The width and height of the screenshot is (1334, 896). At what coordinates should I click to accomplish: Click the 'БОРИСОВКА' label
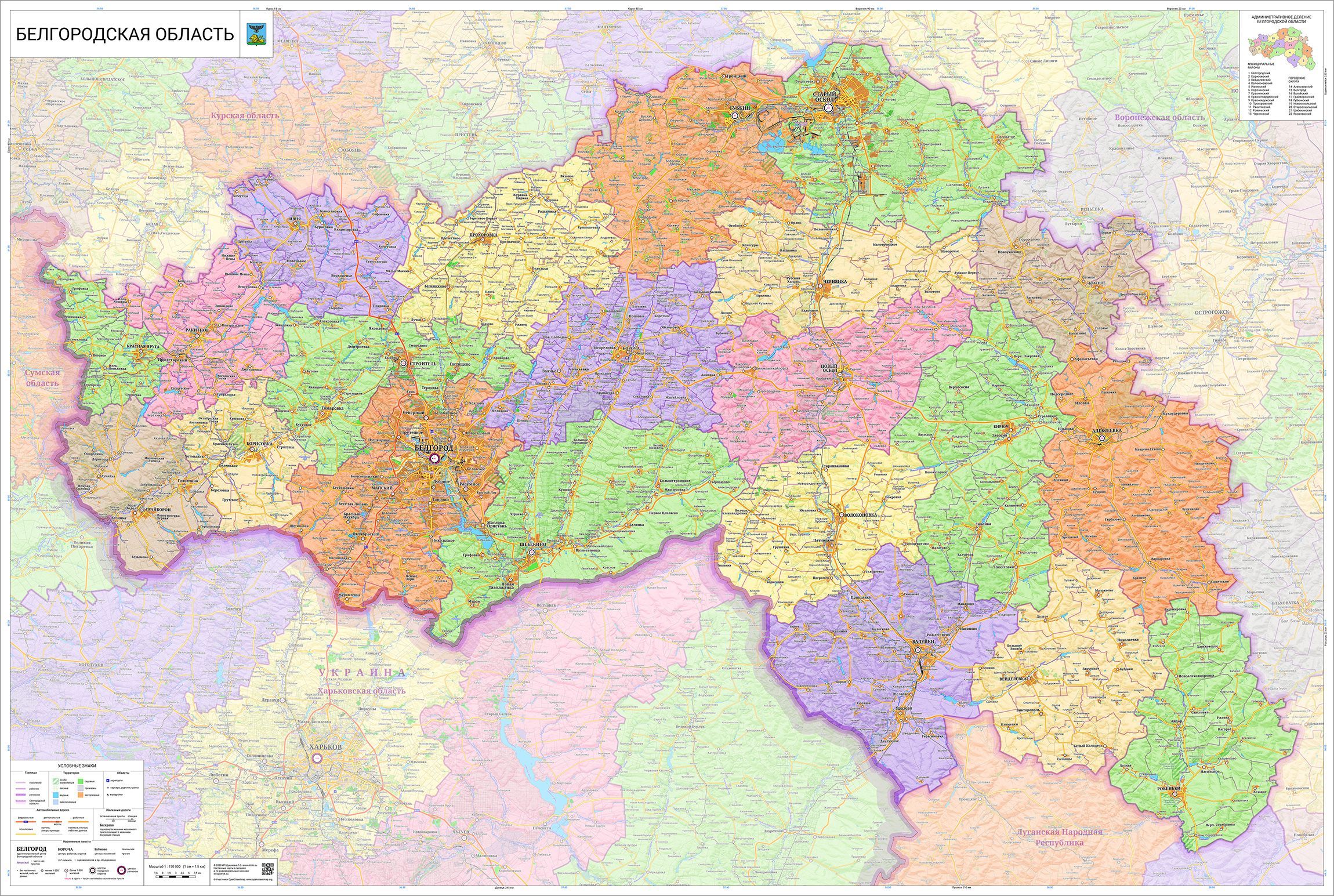259,443
